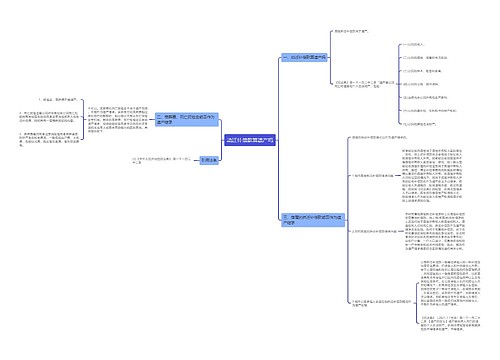Click the law citation text left of 引用法条
This screenshot has height=360, width=500.
pyautogui.click(x=162, y=160)
